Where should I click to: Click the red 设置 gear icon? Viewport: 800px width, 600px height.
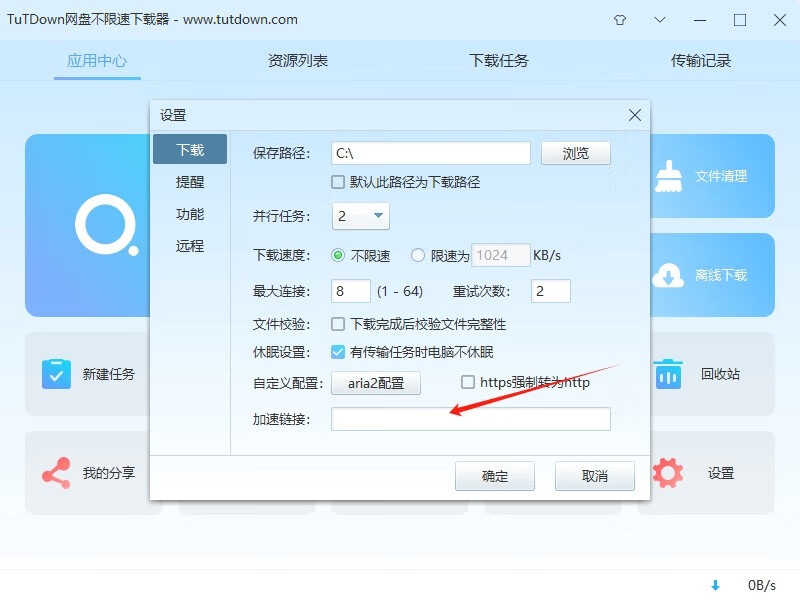coord(668,473)
